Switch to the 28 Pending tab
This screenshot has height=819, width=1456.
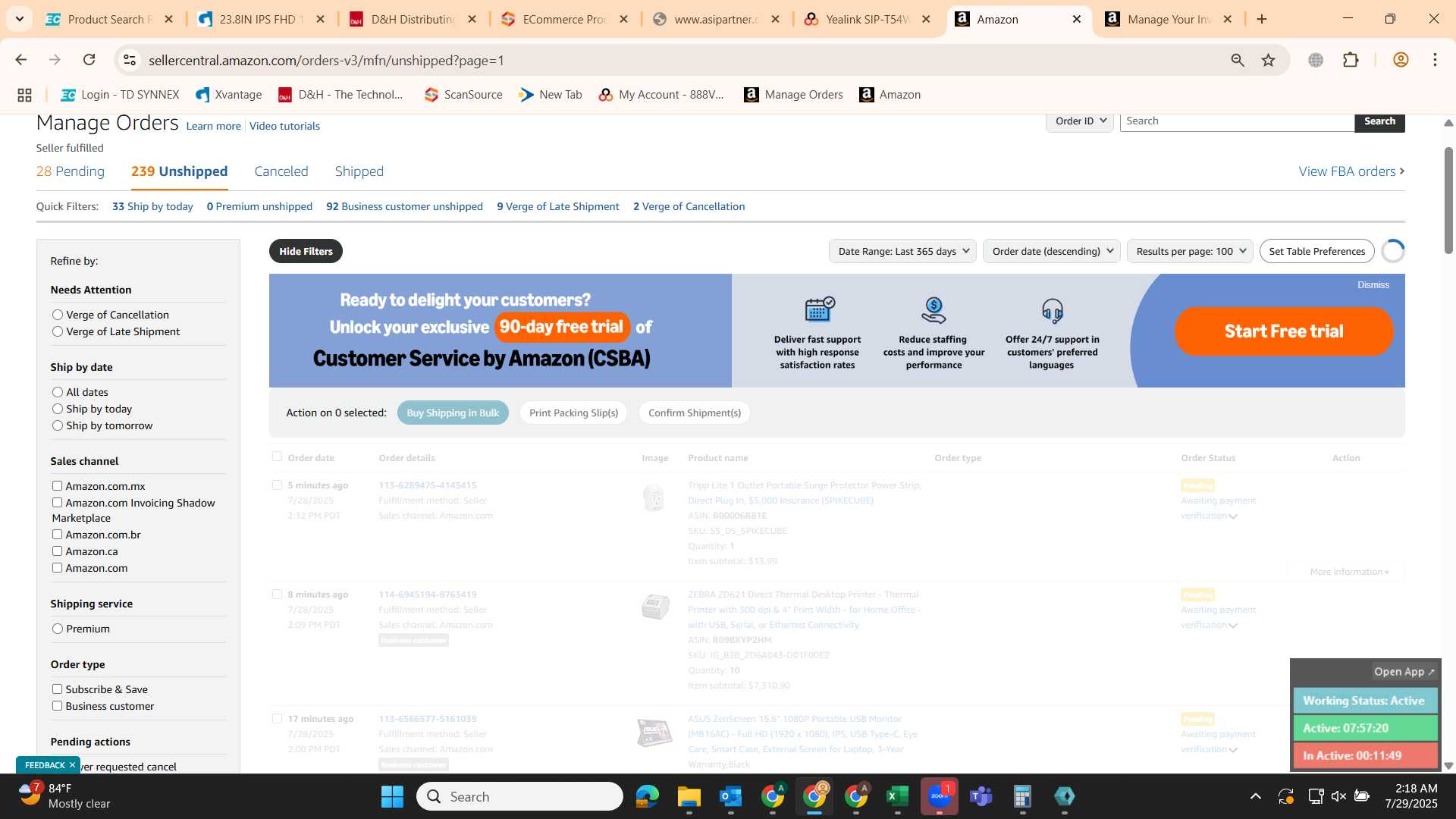(71, 171)
